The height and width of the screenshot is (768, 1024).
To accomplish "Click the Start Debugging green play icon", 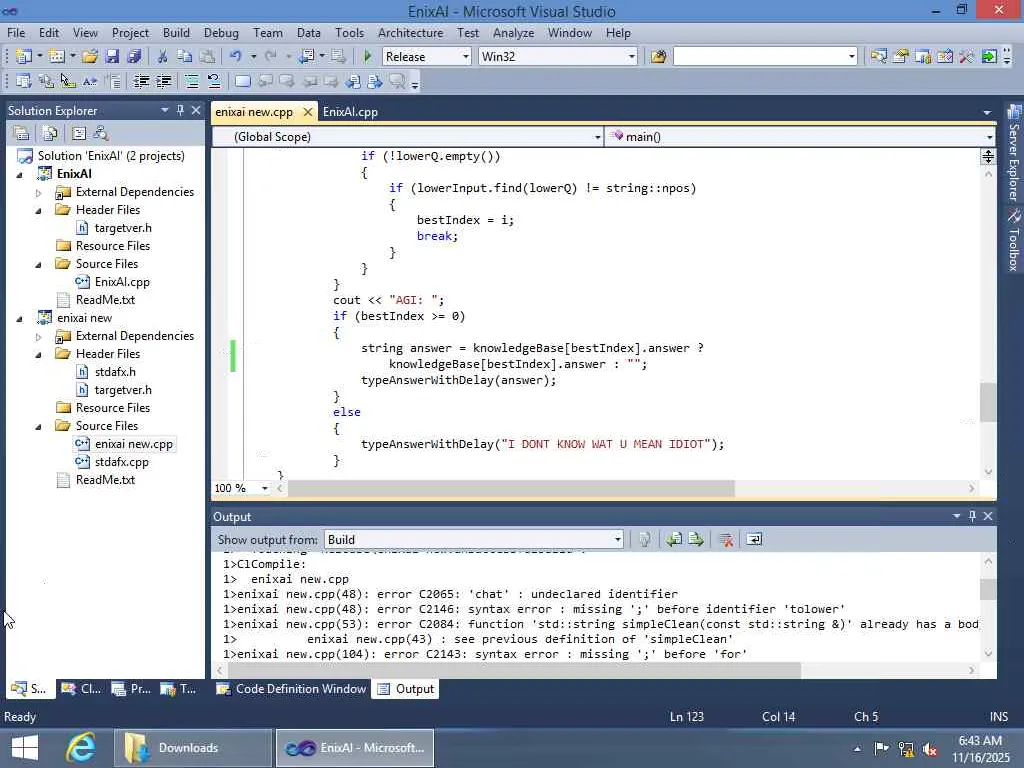I will [x=368, y=57].
